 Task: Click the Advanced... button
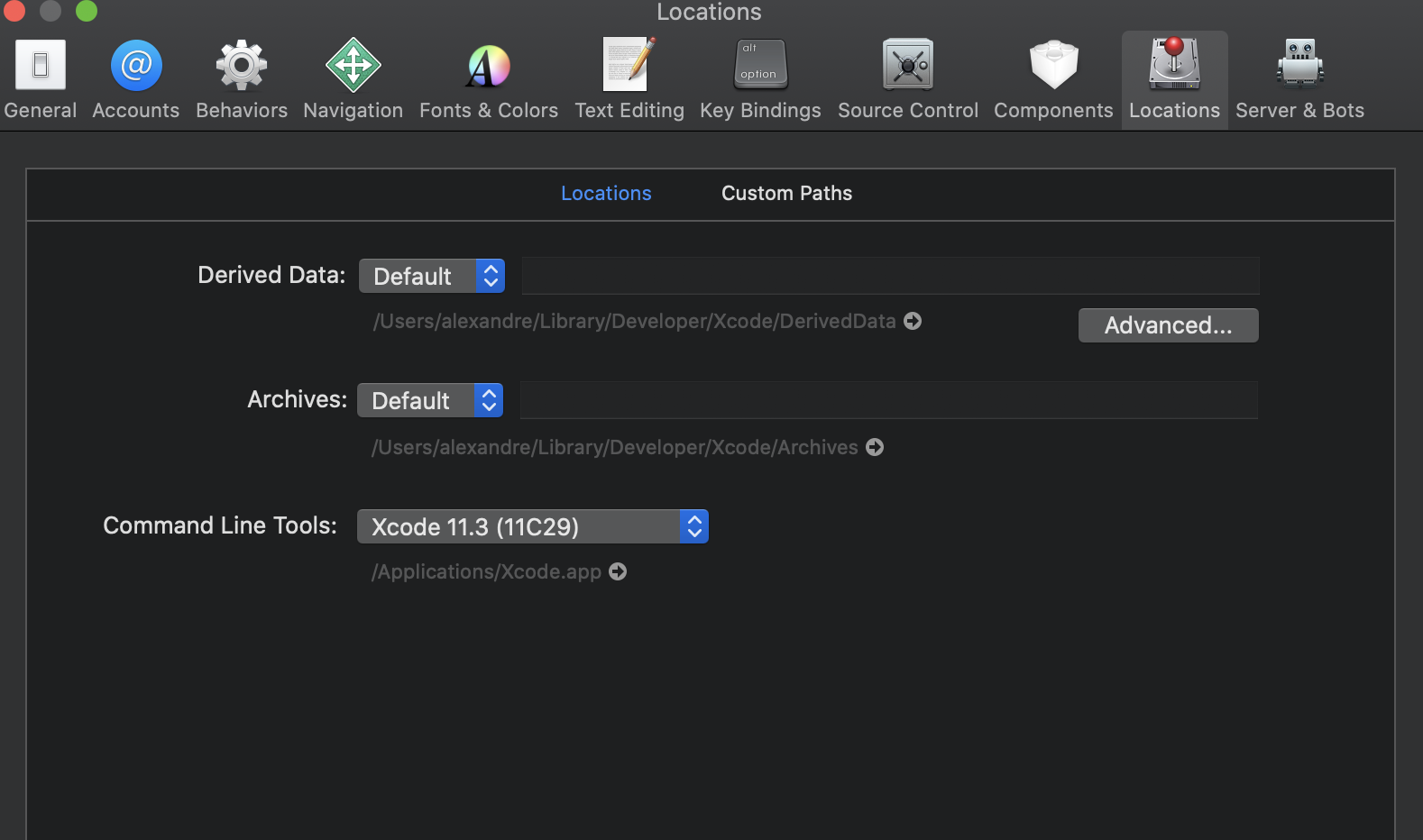[1168, 325]
